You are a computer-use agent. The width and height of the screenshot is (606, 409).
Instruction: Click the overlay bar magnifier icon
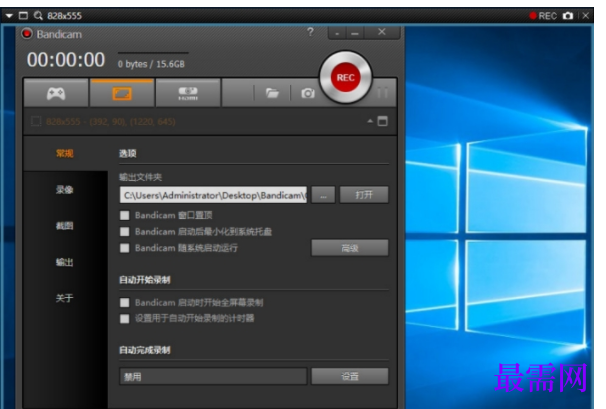pos(38,15)
